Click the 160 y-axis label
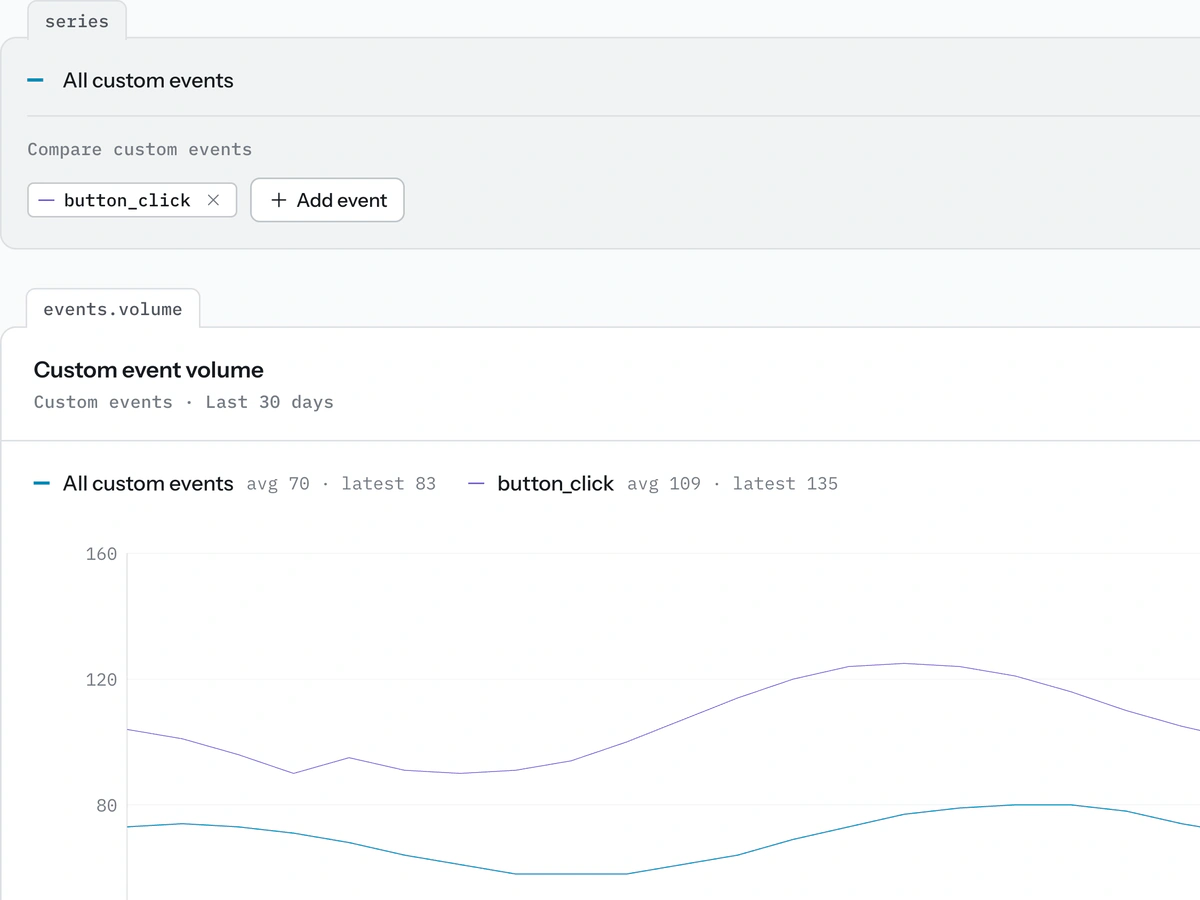Viewport: 1200px width, 900px height. click(102, 554)
